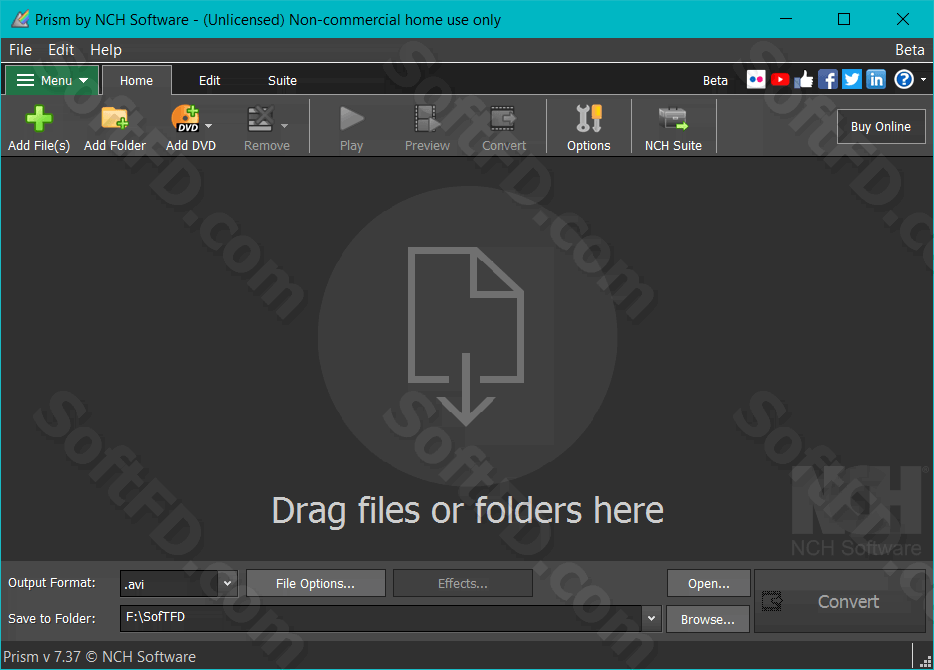The height and width of the screenshot is (670, 934).
Task: Click Beta at the menu bar right
Action: click(910, 50)
